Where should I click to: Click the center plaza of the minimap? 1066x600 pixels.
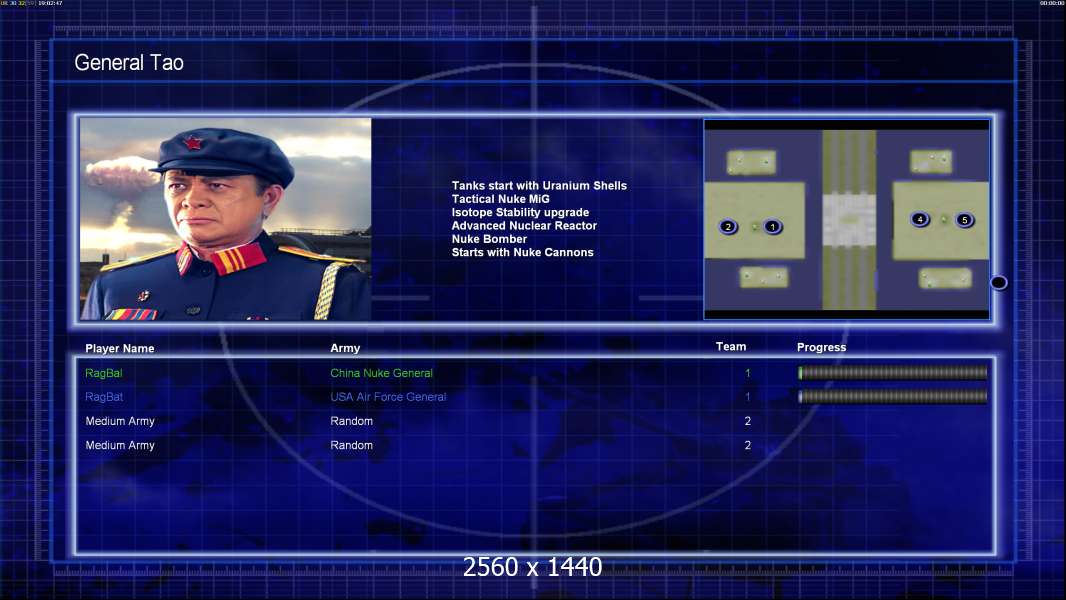coord(848,220)
